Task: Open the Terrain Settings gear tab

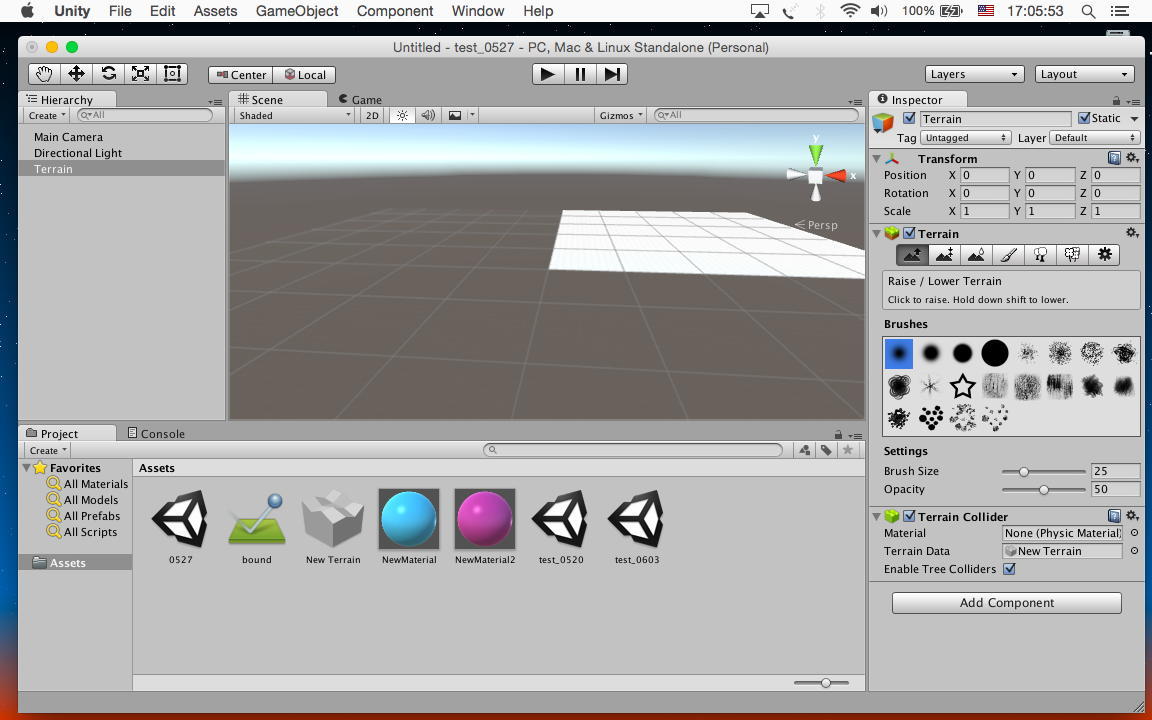Action: pyautogui.click(x=1104, y=255)
